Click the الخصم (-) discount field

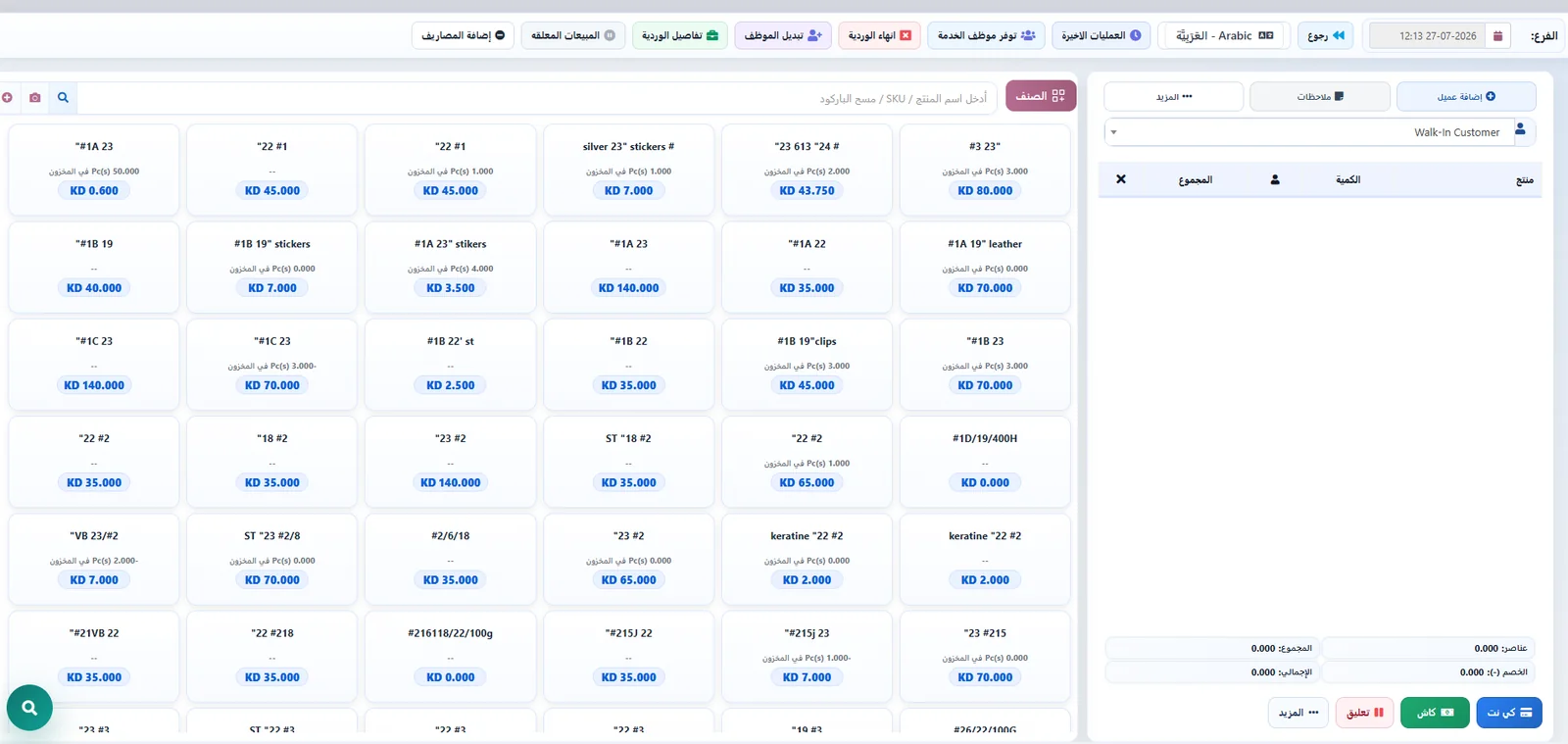1428,672
